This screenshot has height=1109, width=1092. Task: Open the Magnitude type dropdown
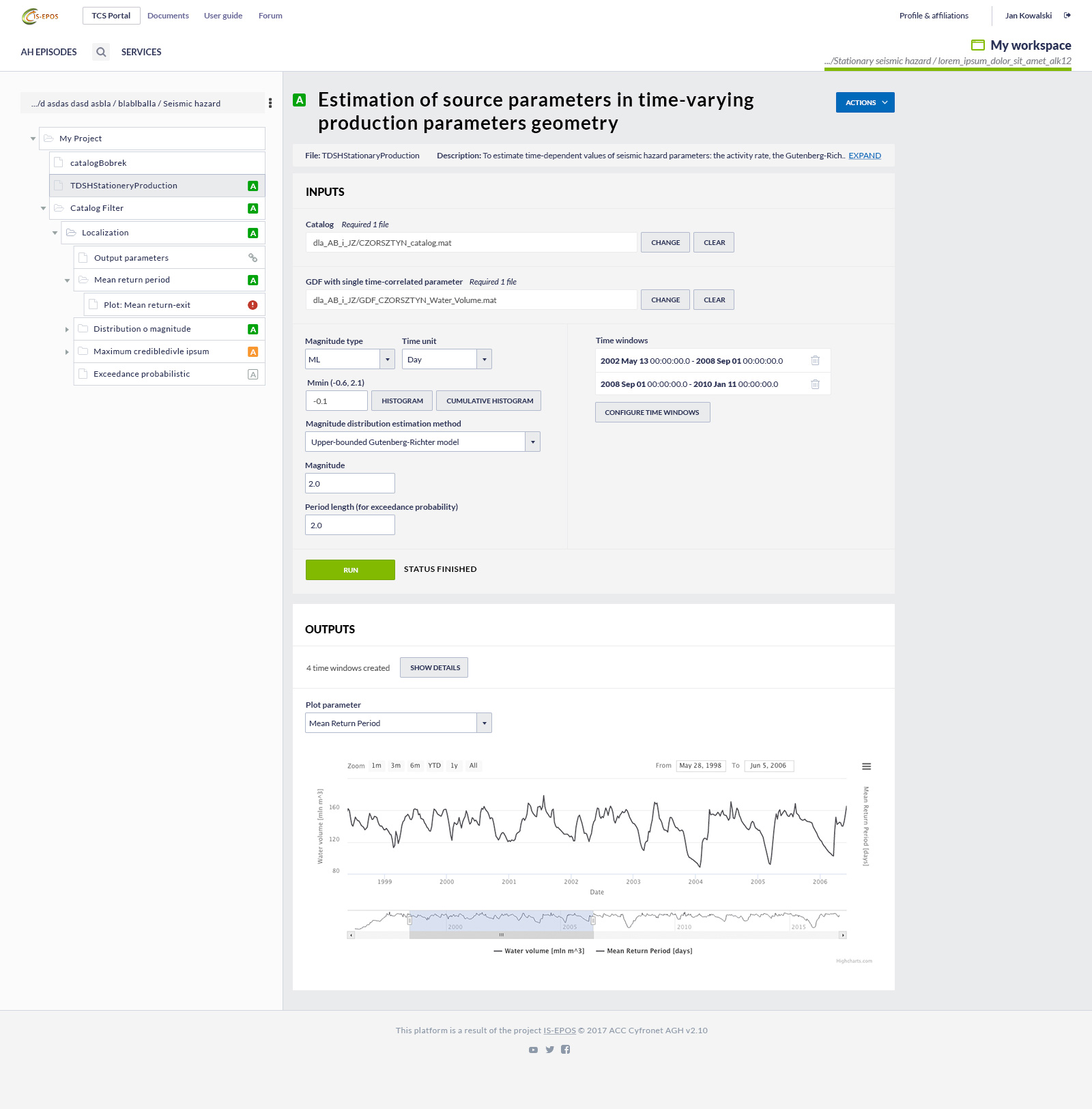tap(388, 360)
